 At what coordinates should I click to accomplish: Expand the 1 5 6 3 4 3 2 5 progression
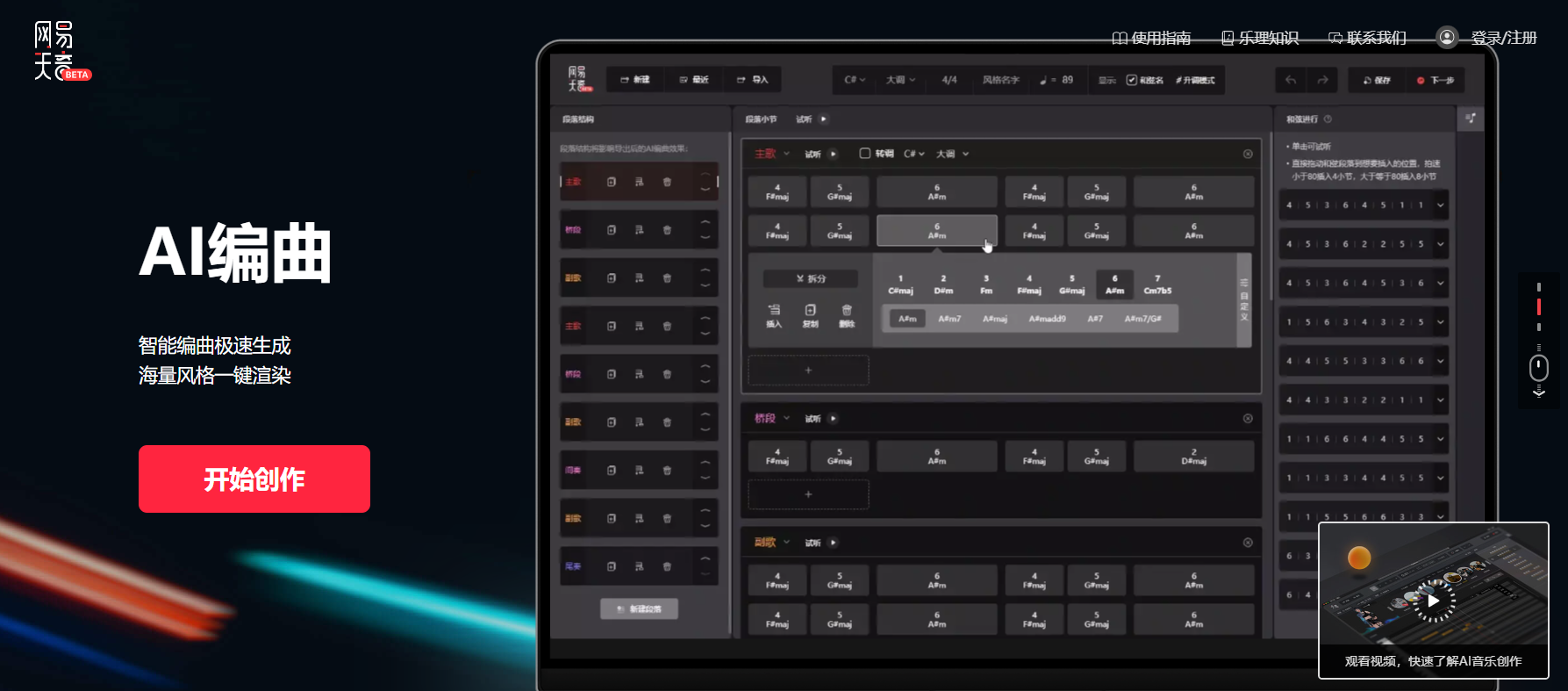pos(1441,322)
